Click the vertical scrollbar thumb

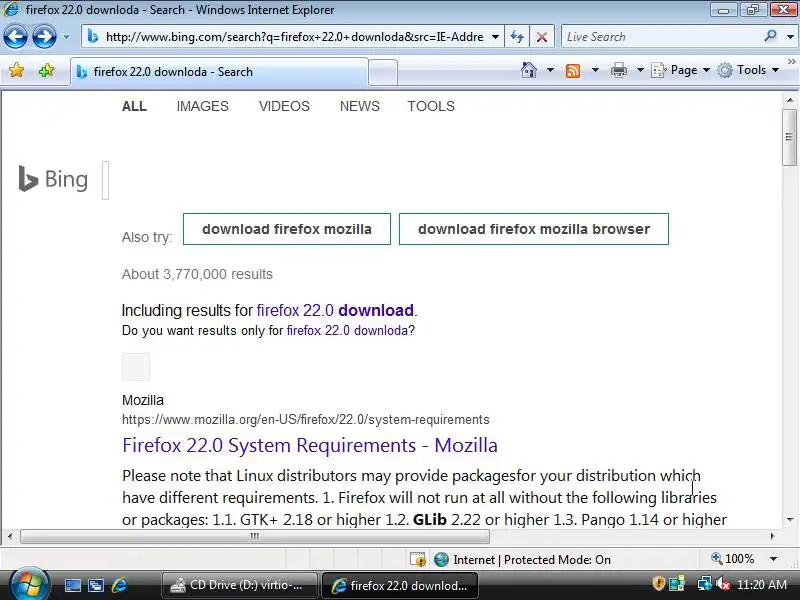(790, 137)
